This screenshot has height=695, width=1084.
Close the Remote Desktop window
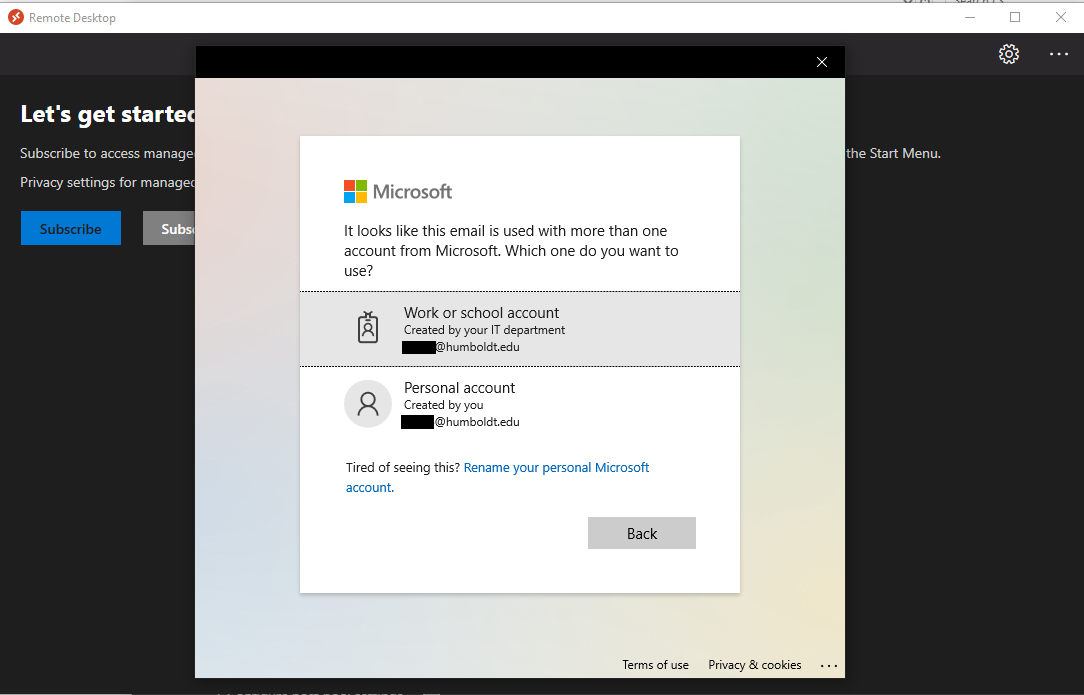click(x=1060, y=17)
